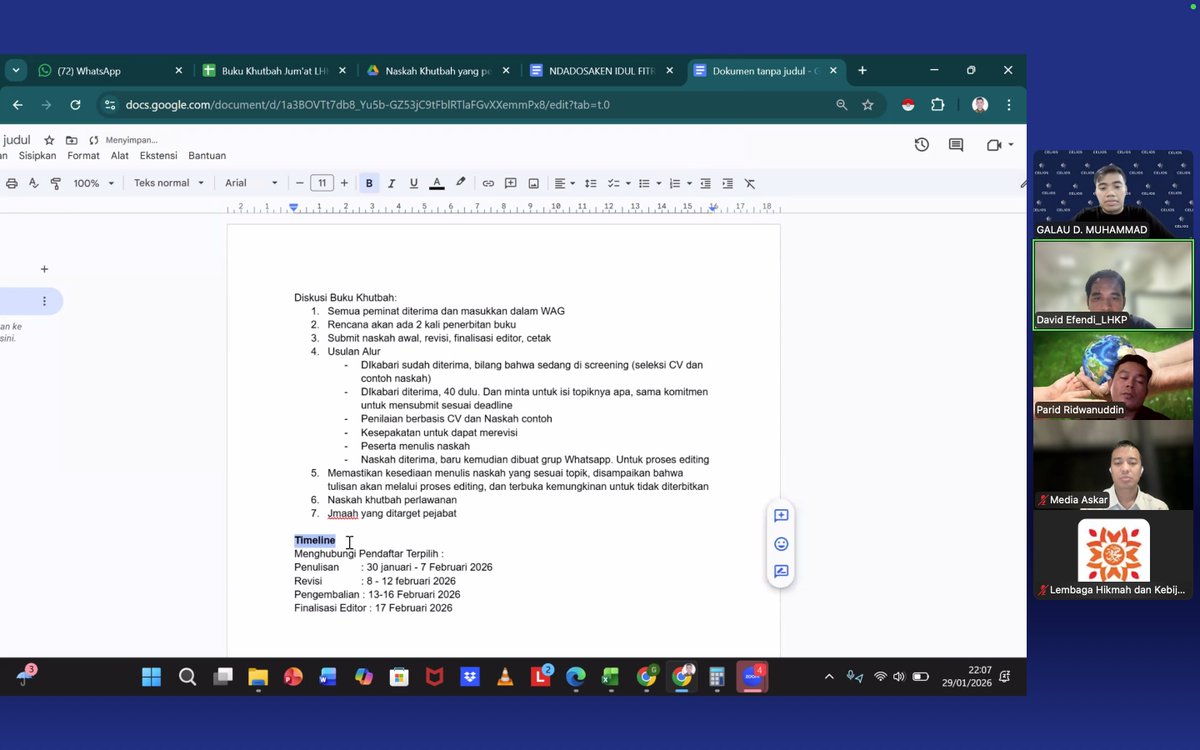Star this document
The width and height of the screenshot is (1200, 750).
49,140
